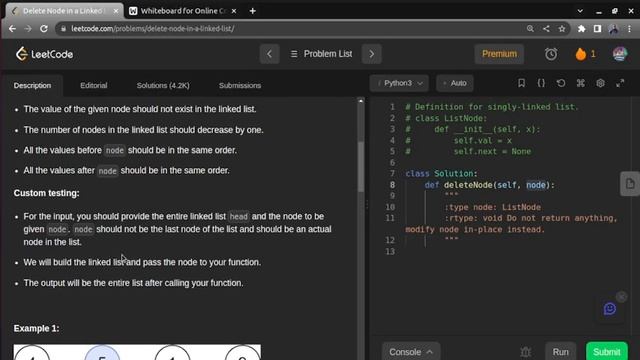Submit the solution
The image size is (640, 360).
pyautogui.click(x=607, y=352)
